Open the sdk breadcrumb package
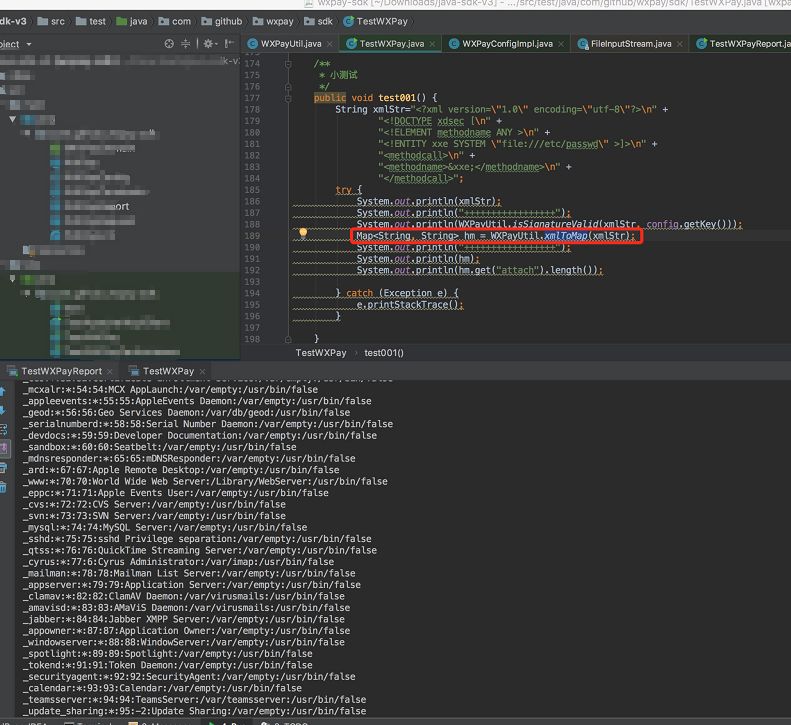This screenshot has width=791, height=725. 318,22
